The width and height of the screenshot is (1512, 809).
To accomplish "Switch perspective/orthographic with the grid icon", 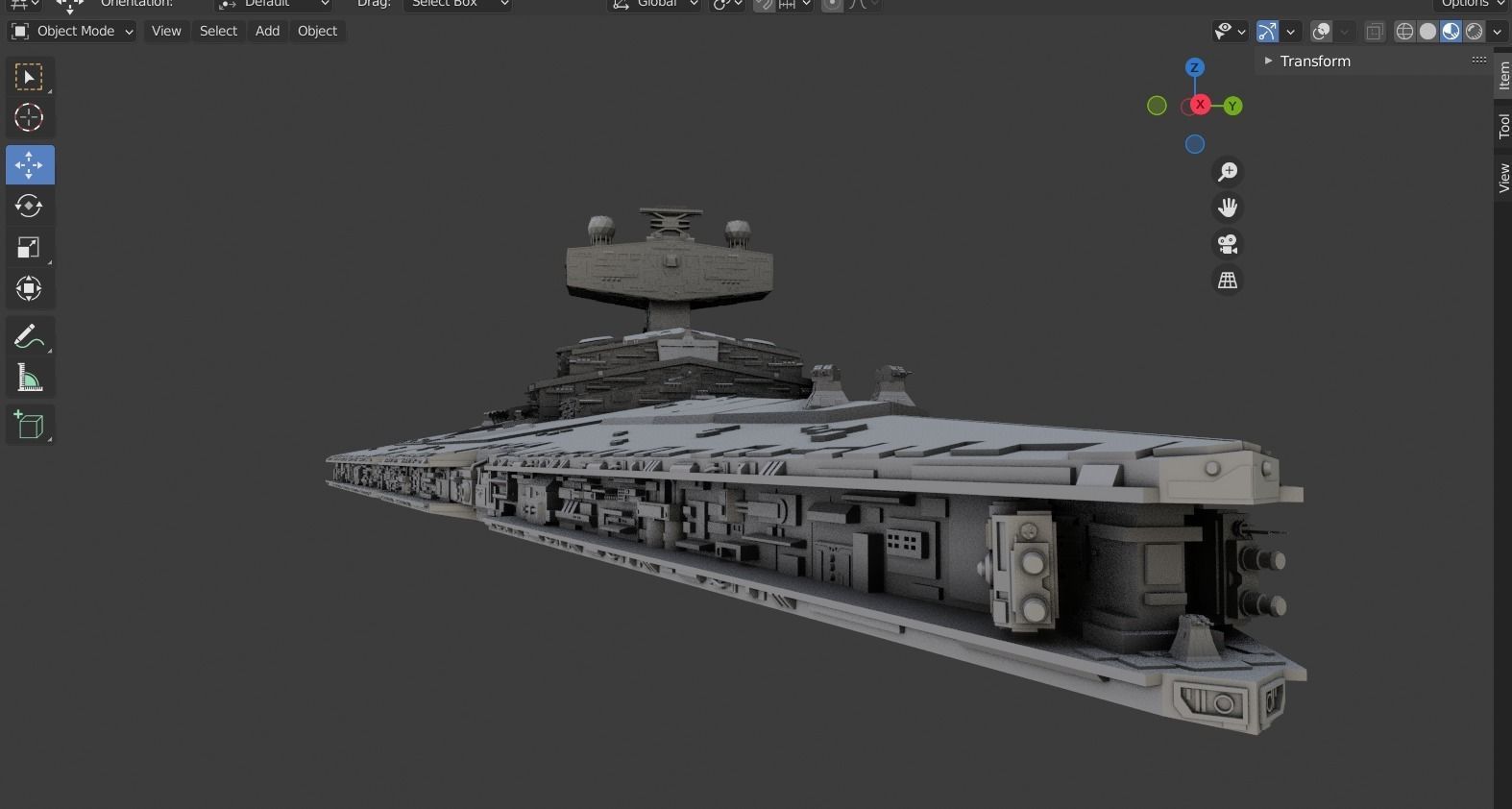I will (1228, 281).
